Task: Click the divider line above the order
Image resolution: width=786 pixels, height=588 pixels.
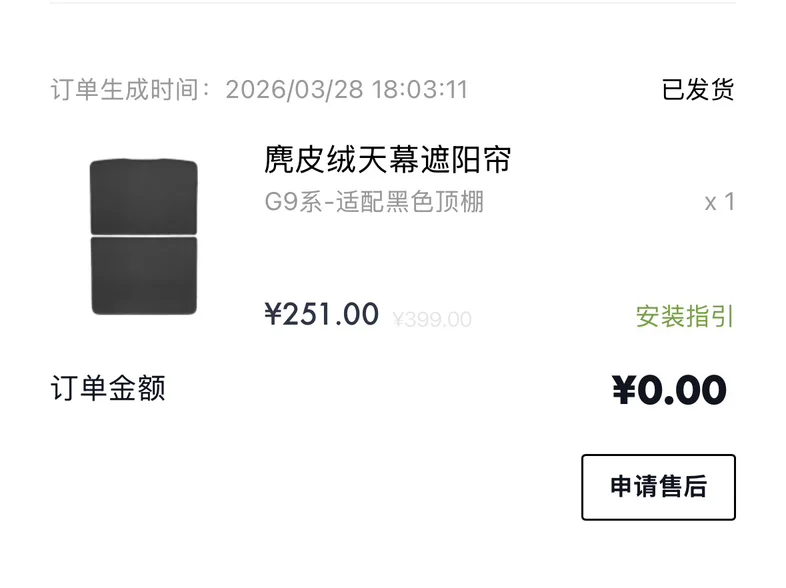Action: point(393,3)
